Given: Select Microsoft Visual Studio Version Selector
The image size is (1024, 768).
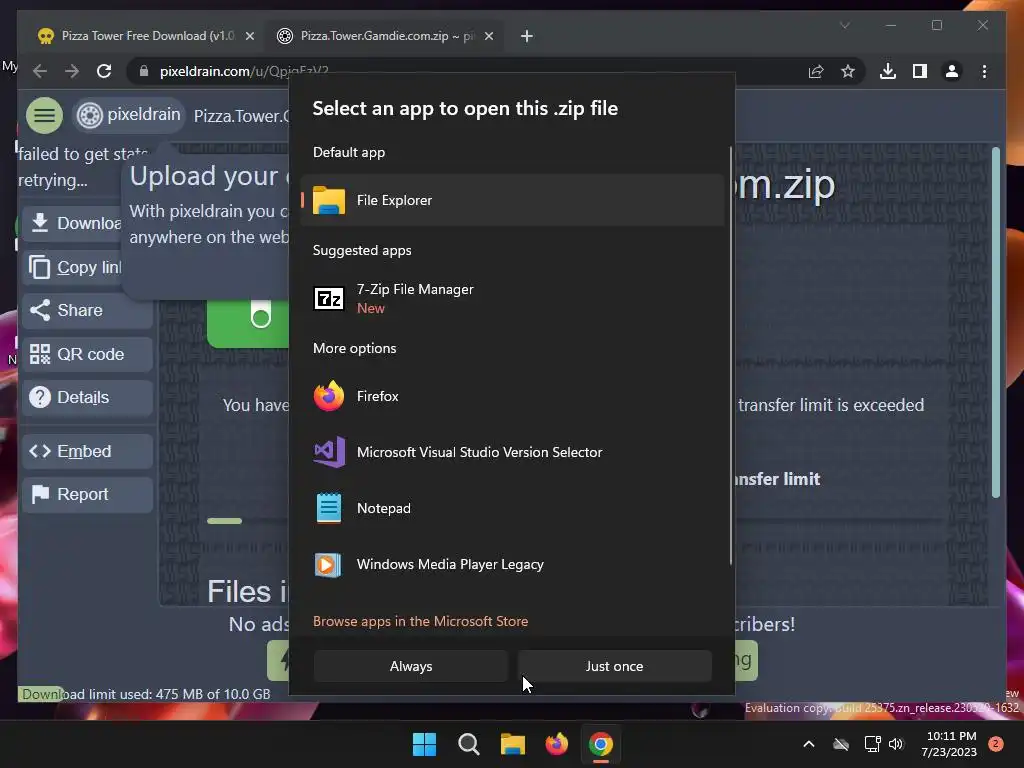Looking at the screenshot, I should pyautogui.click(x=512, y=452).
